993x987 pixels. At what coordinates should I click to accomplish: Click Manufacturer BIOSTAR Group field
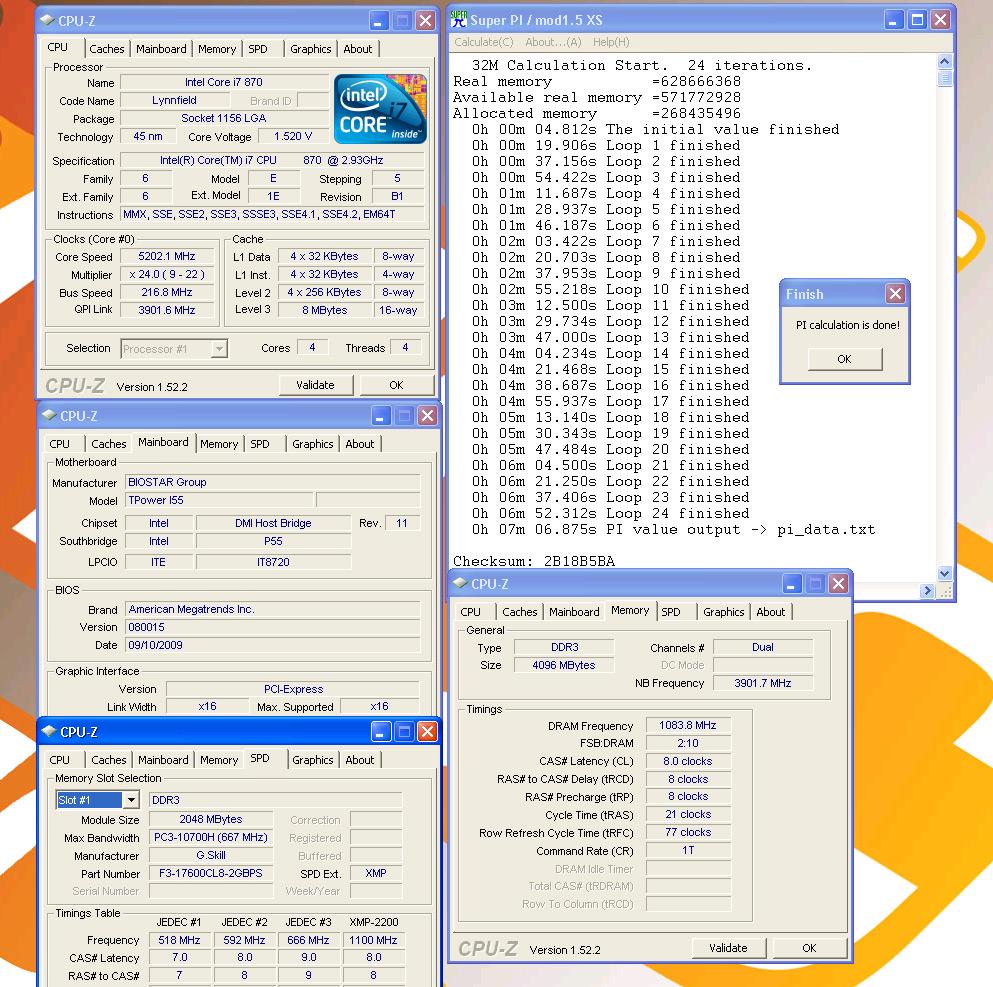[x=272, y=482]
